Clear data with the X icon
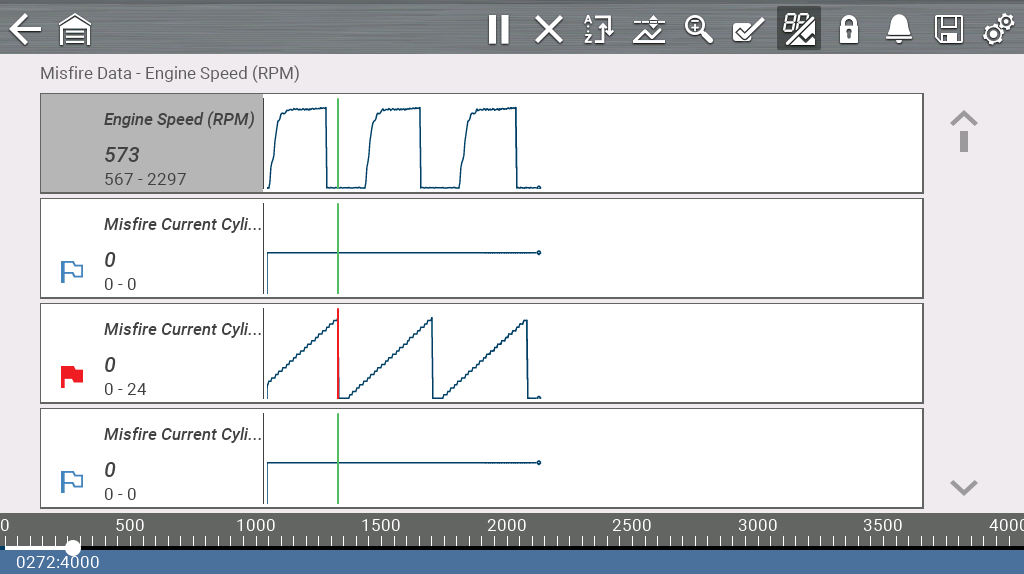Image resolution: width=1024 pixels, height=574 pixels. tap(548, 29)
